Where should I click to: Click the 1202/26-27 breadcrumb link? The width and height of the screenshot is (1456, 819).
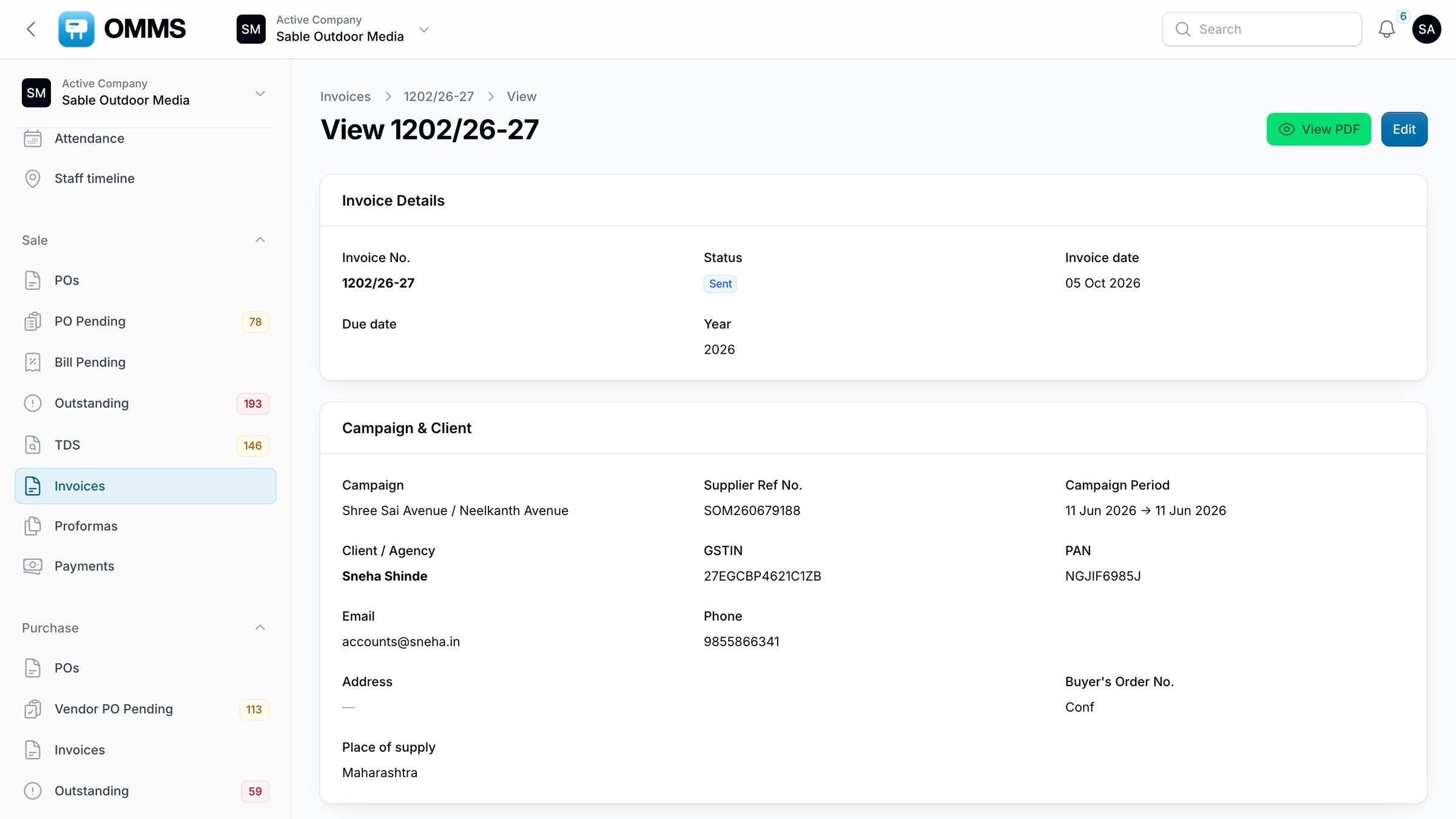point(439,96)
